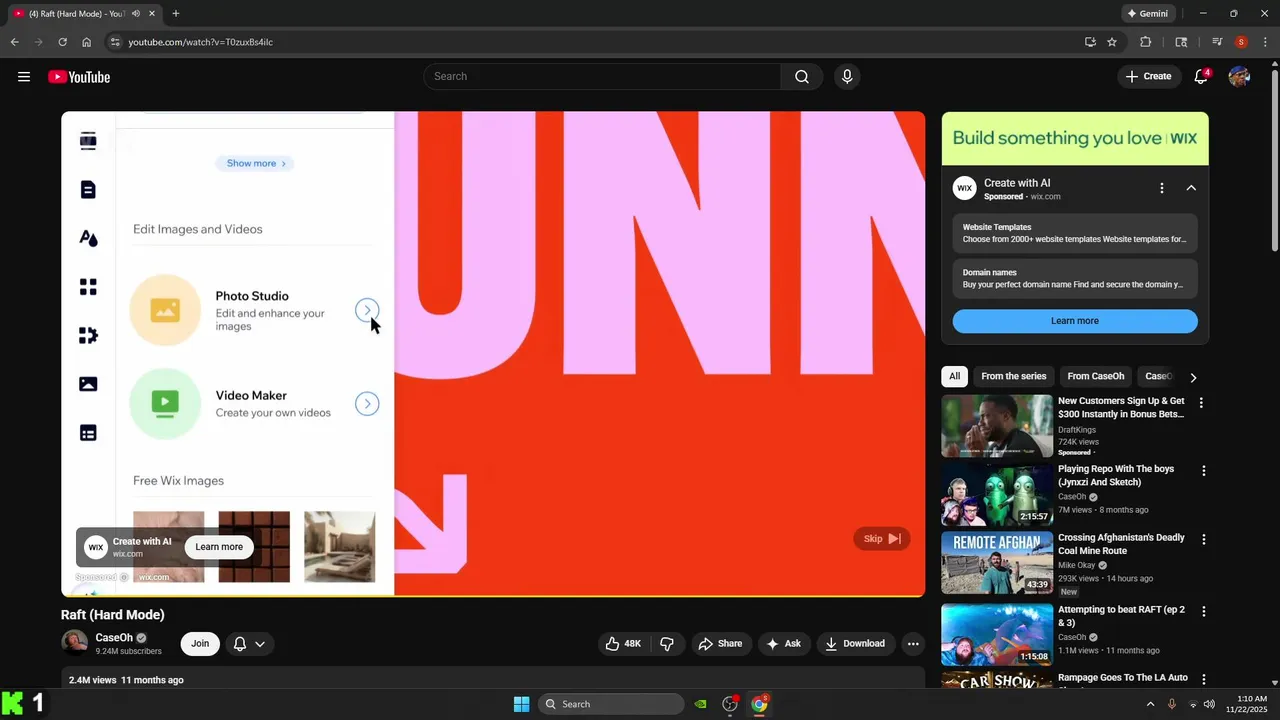Image resolution: width=1280 pixels, height=720 pixels.
Task: Show more filter chips with right arrow
Action: click(1193, 377)
